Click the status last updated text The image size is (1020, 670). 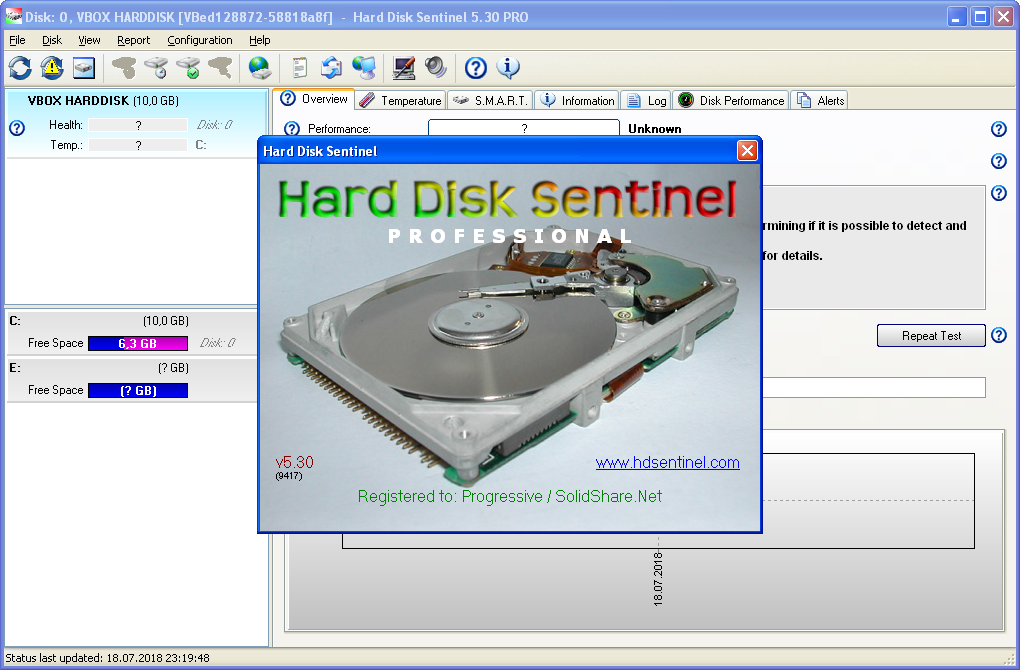click(107, 658)
